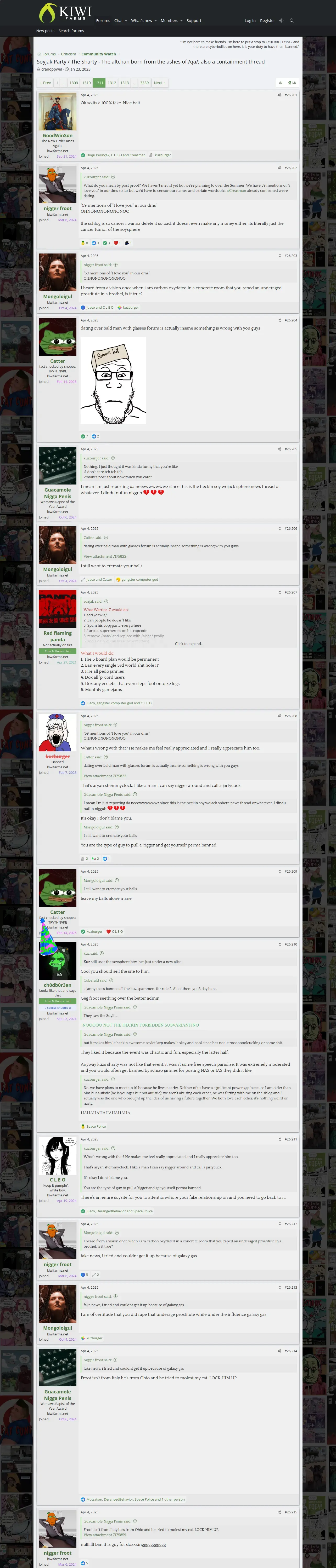The height and width of the screenshot is (1568, 336).
Task: Toggle the dark/light style icon in header
Action: pyautogui.click(x=281, y=21)
